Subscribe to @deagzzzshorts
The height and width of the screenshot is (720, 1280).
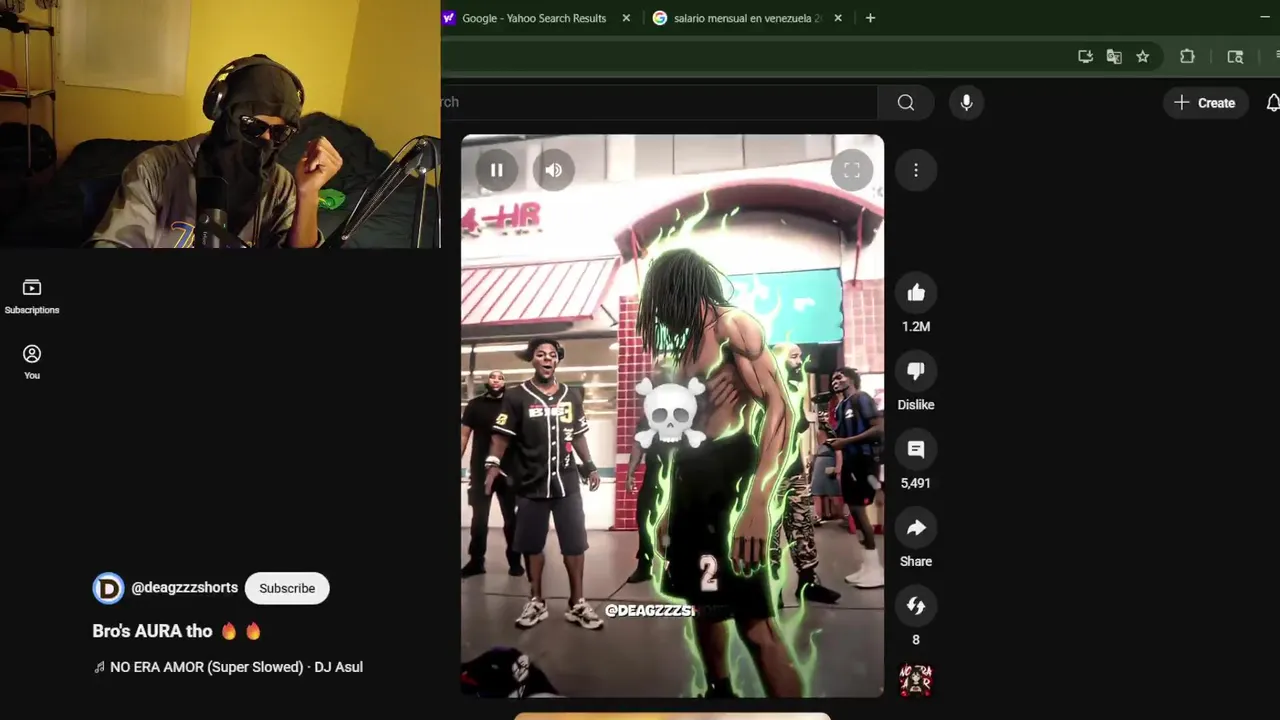[287, 588]
